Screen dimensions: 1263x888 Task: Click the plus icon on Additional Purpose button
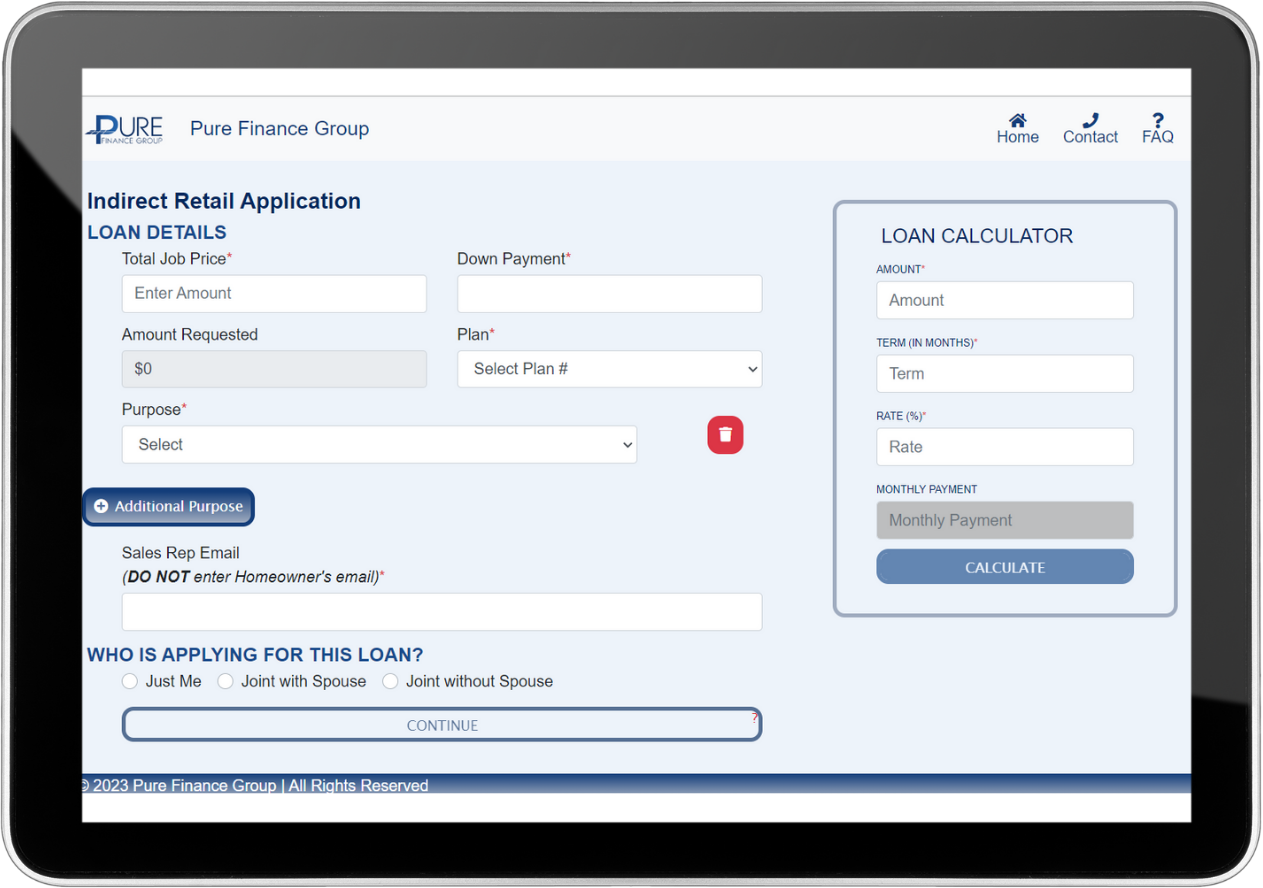tap(101, 506)
